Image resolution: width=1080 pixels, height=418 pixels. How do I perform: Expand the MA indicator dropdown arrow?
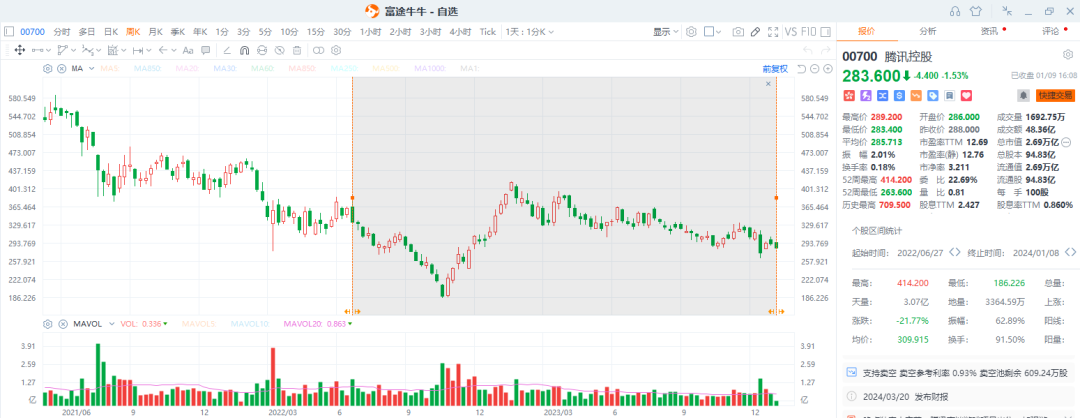pos(90,69)
